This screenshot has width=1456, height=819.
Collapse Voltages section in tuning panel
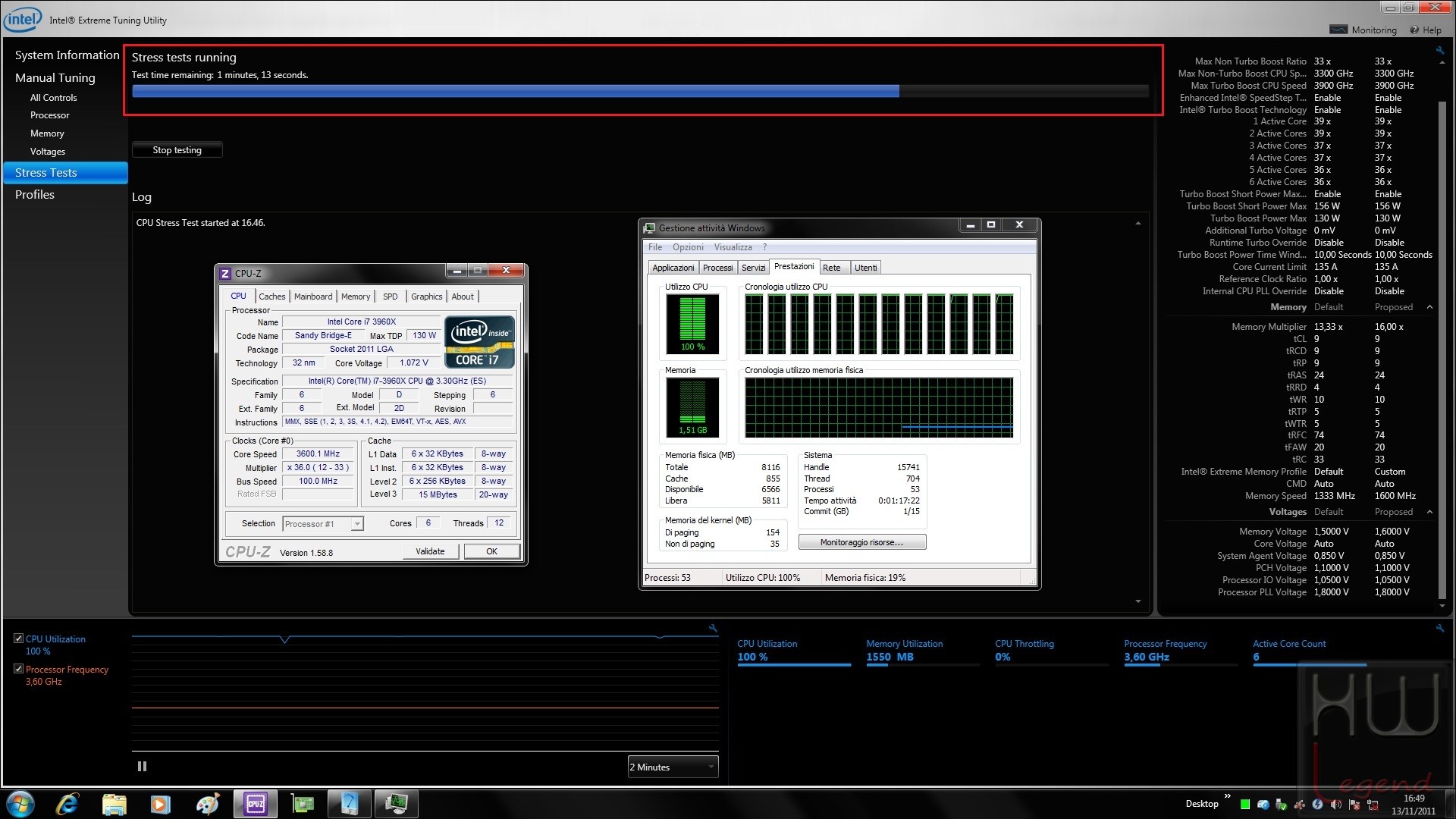[x=1429, y=512]
